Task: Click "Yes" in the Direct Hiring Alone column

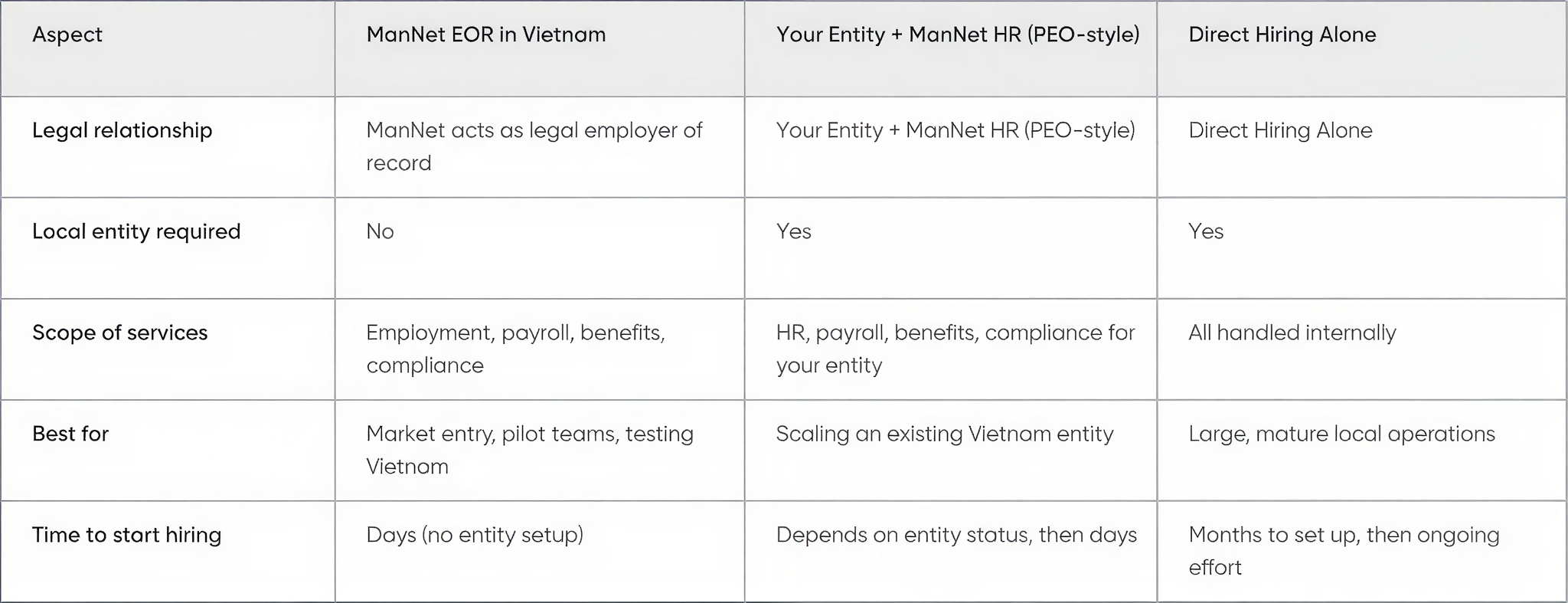Action: coord(1206,231)
